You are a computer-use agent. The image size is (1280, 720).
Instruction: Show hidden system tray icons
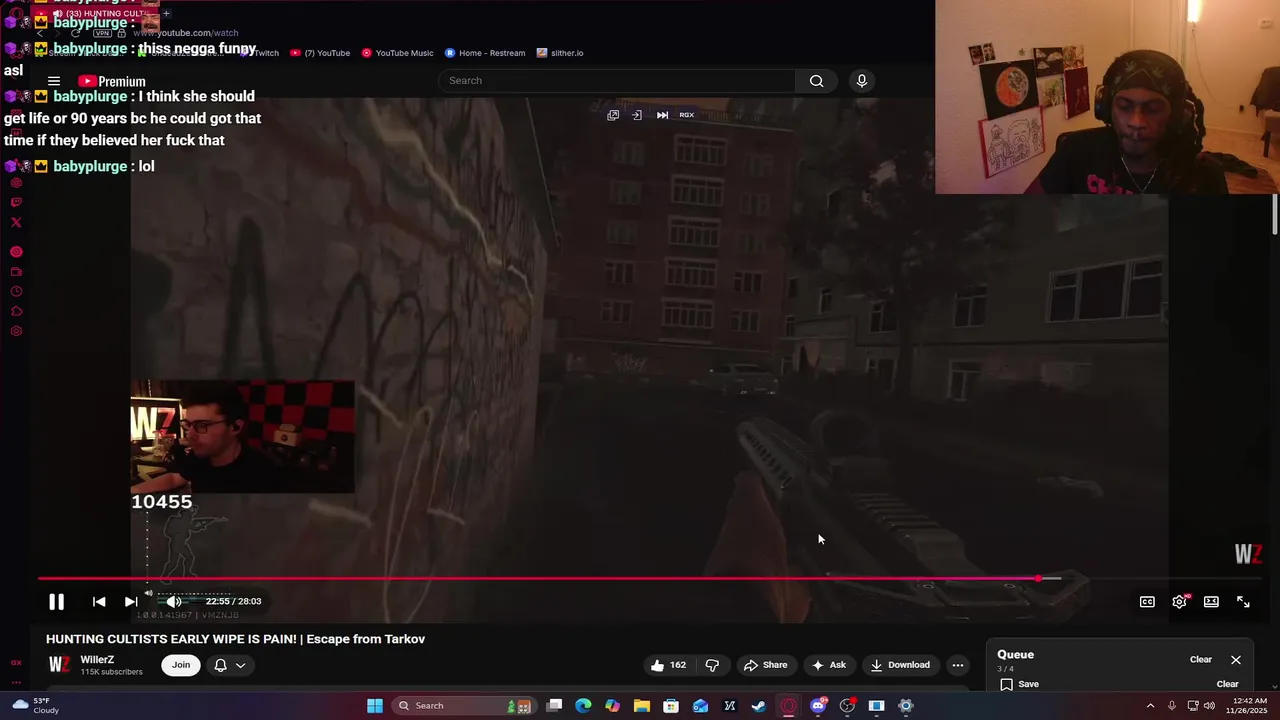tap(1150, 706)
